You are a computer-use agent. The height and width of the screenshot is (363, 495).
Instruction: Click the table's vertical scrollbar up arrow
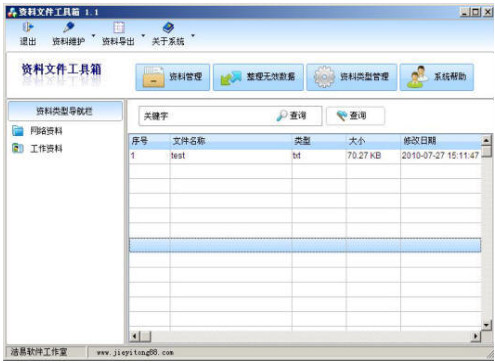tap(486, 140)
